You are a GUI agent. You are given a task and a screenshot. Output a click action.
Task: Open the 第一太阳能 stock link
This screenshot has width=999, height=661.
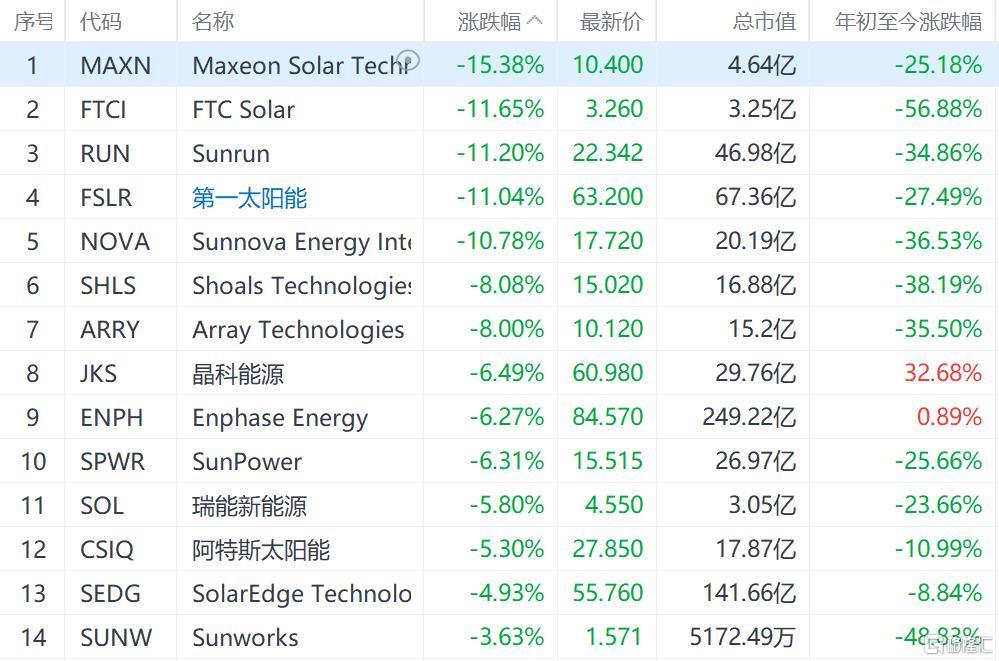250,198
